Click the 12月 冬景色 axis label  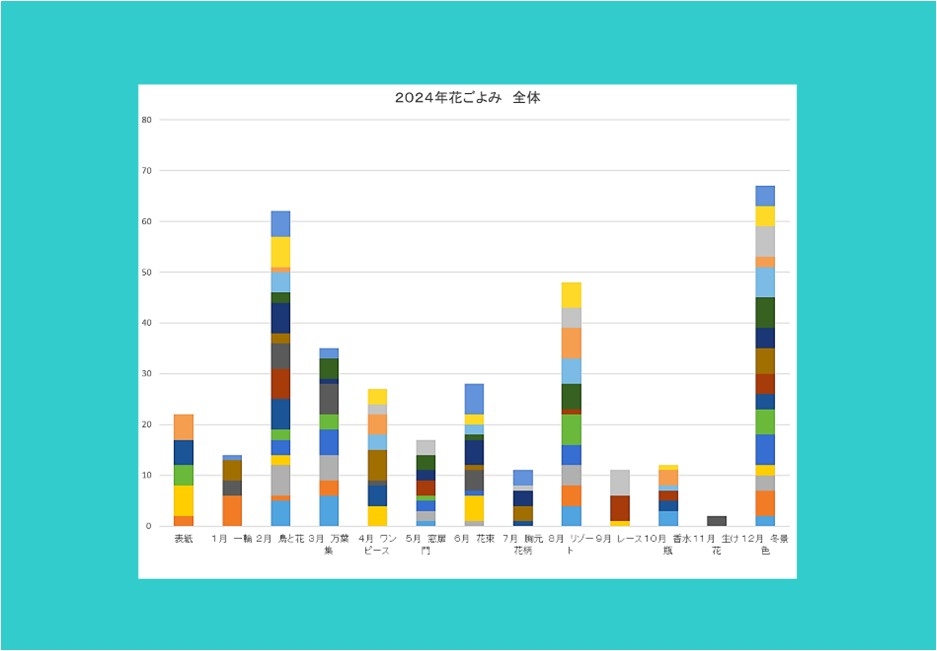coord(765,545)
